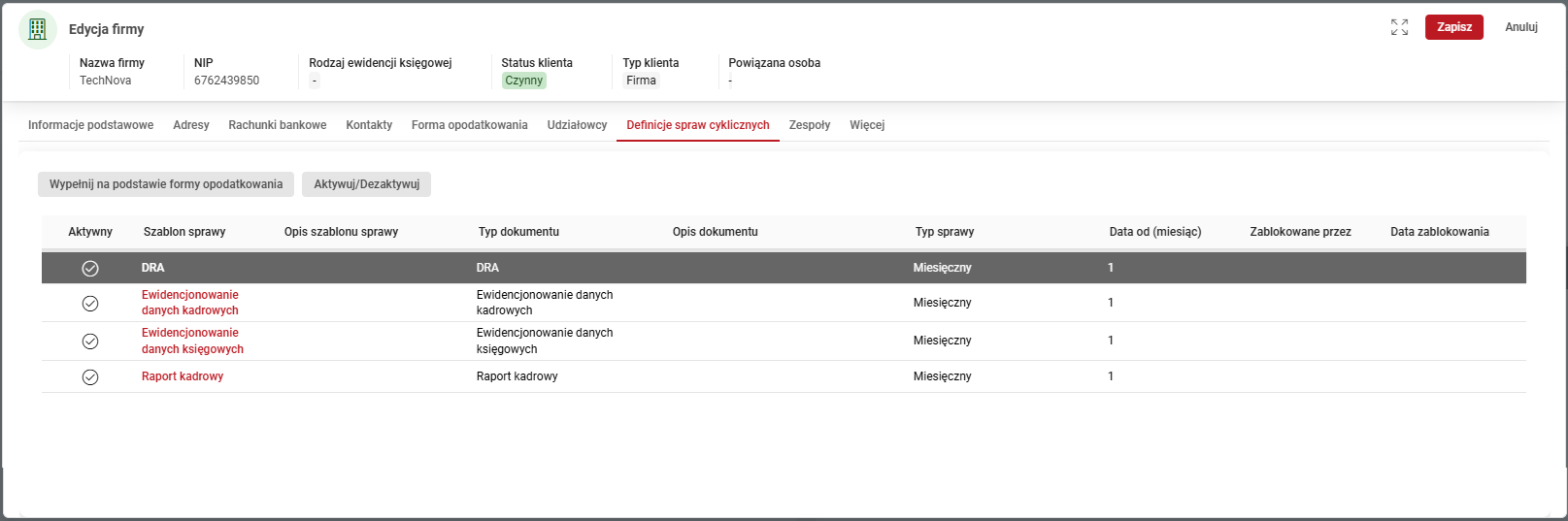
Task: Open the Raport kadrowy template link
Action: [x=183, y=376]
